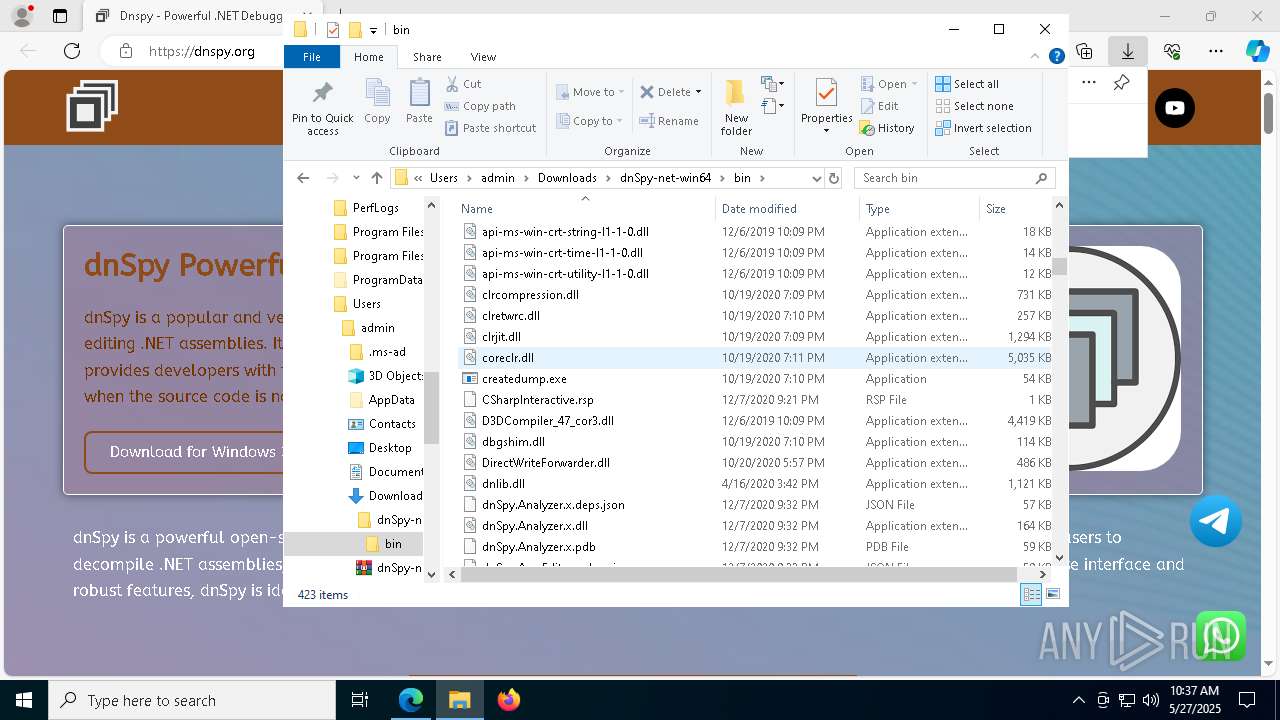This screenshot has width=1280, height=720.
Task: Select coreclr.dll in the file list
Action: pos(508,358)
